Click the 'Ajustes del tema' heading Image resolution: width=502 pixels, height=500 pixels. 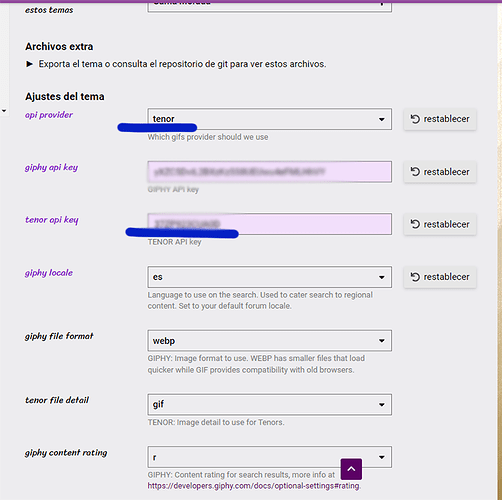tap(65, 97)
